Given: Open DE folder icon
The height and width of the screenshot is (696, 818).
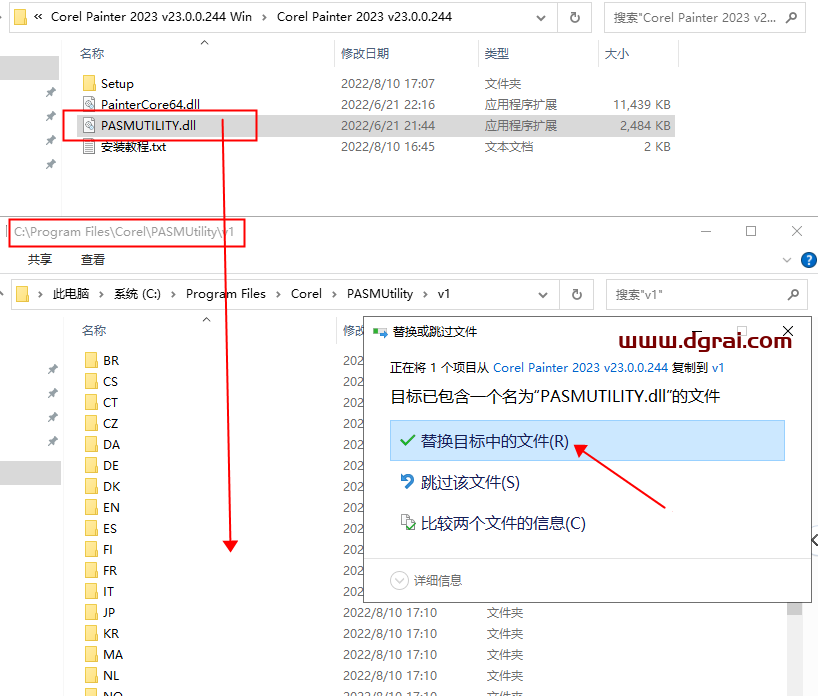Looking at the screenshot, I should (91, 465).
